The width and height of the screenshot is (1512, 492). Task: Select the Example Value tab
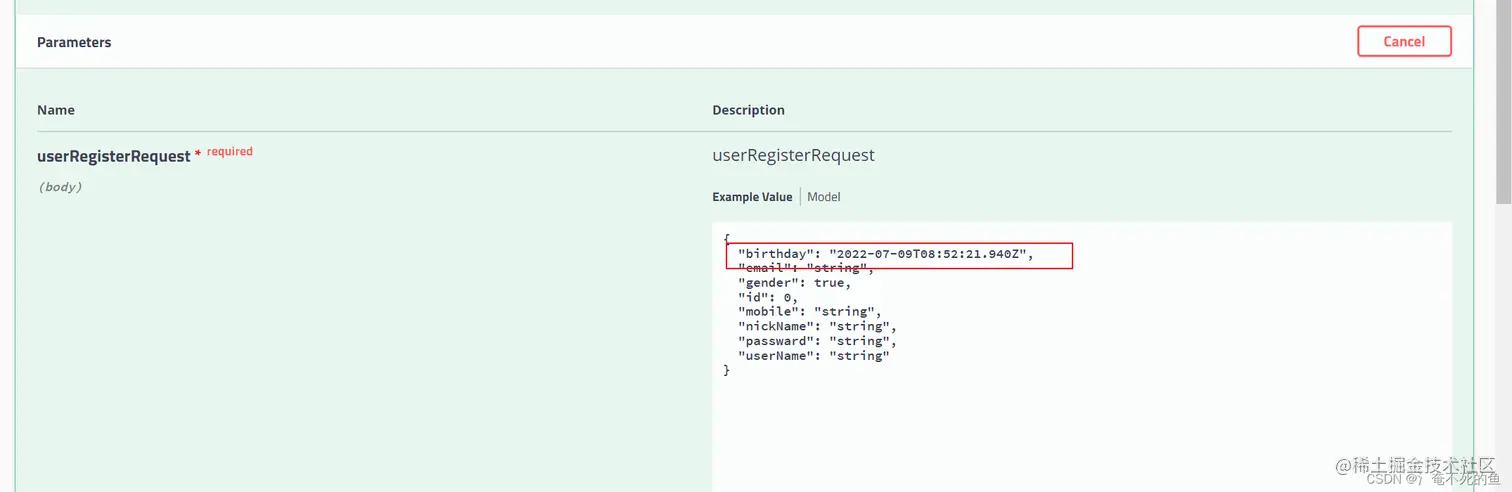click(752, 197)
